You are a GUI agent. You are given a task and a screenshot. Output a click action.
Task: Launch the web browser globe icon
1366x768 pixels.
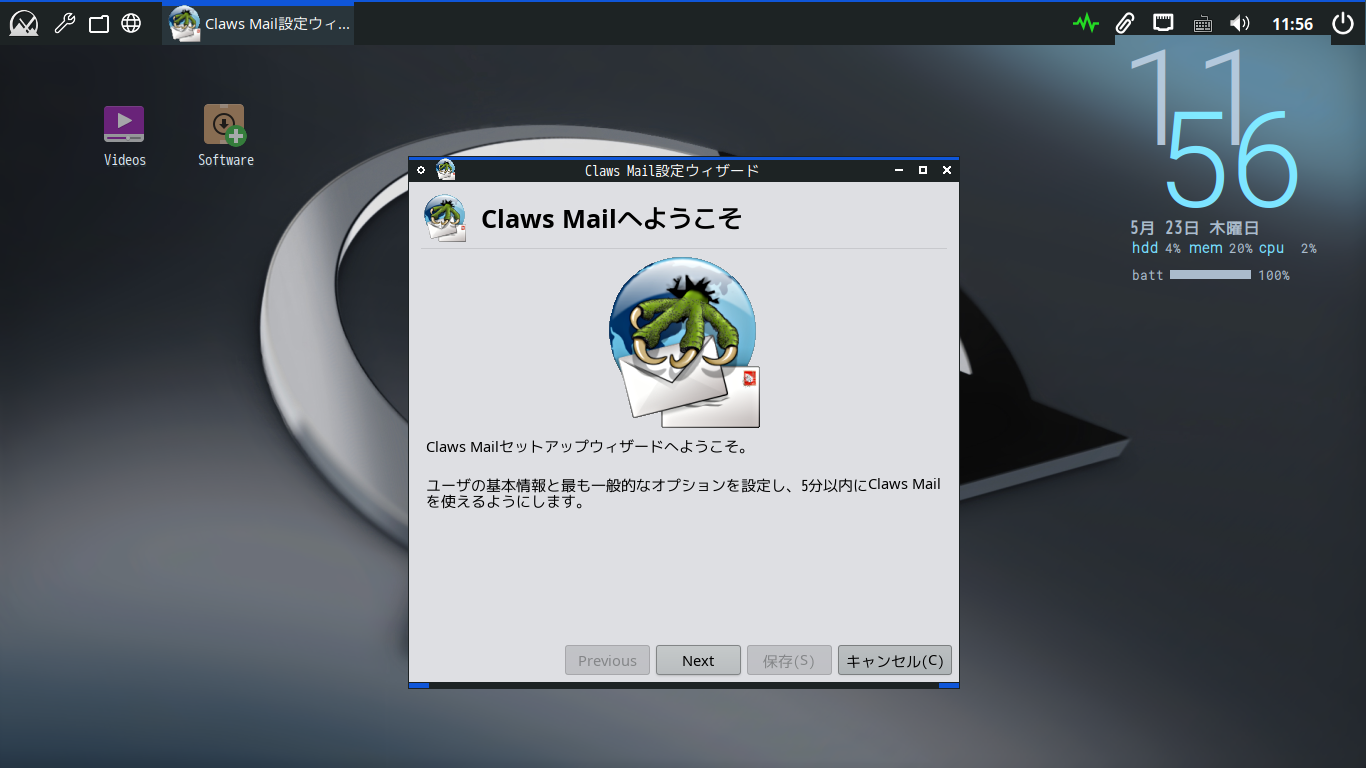click(x=131, y=24)
